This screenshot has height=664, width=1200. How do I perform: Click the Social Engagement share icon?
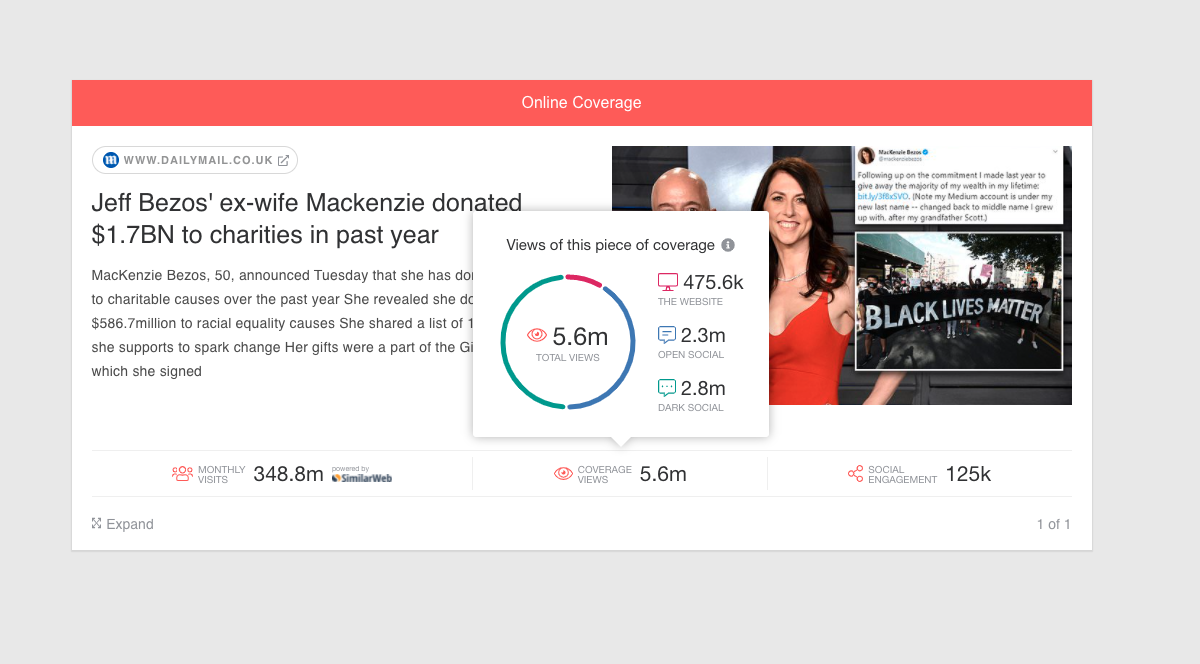[855, 474]
